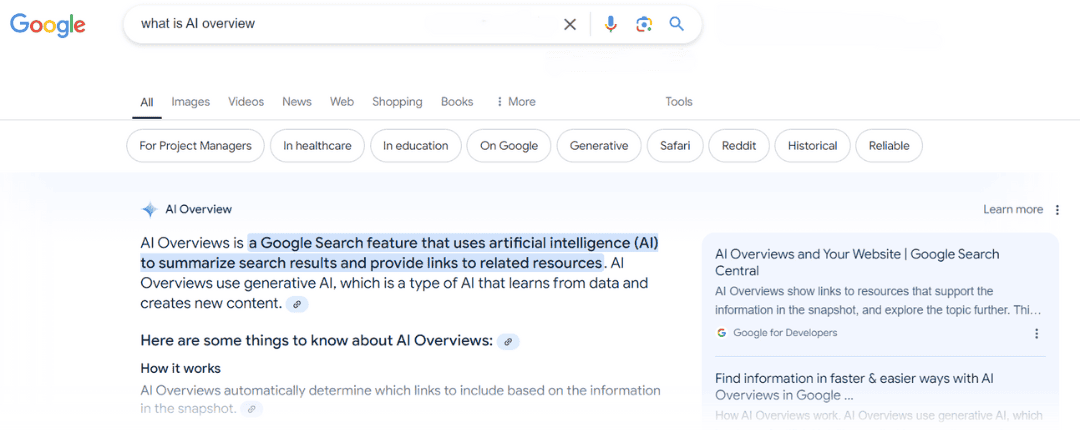Screen dimensions: 1080x430
Task: Apply the 'Reliable' filter chip
Action: (889, 146)
